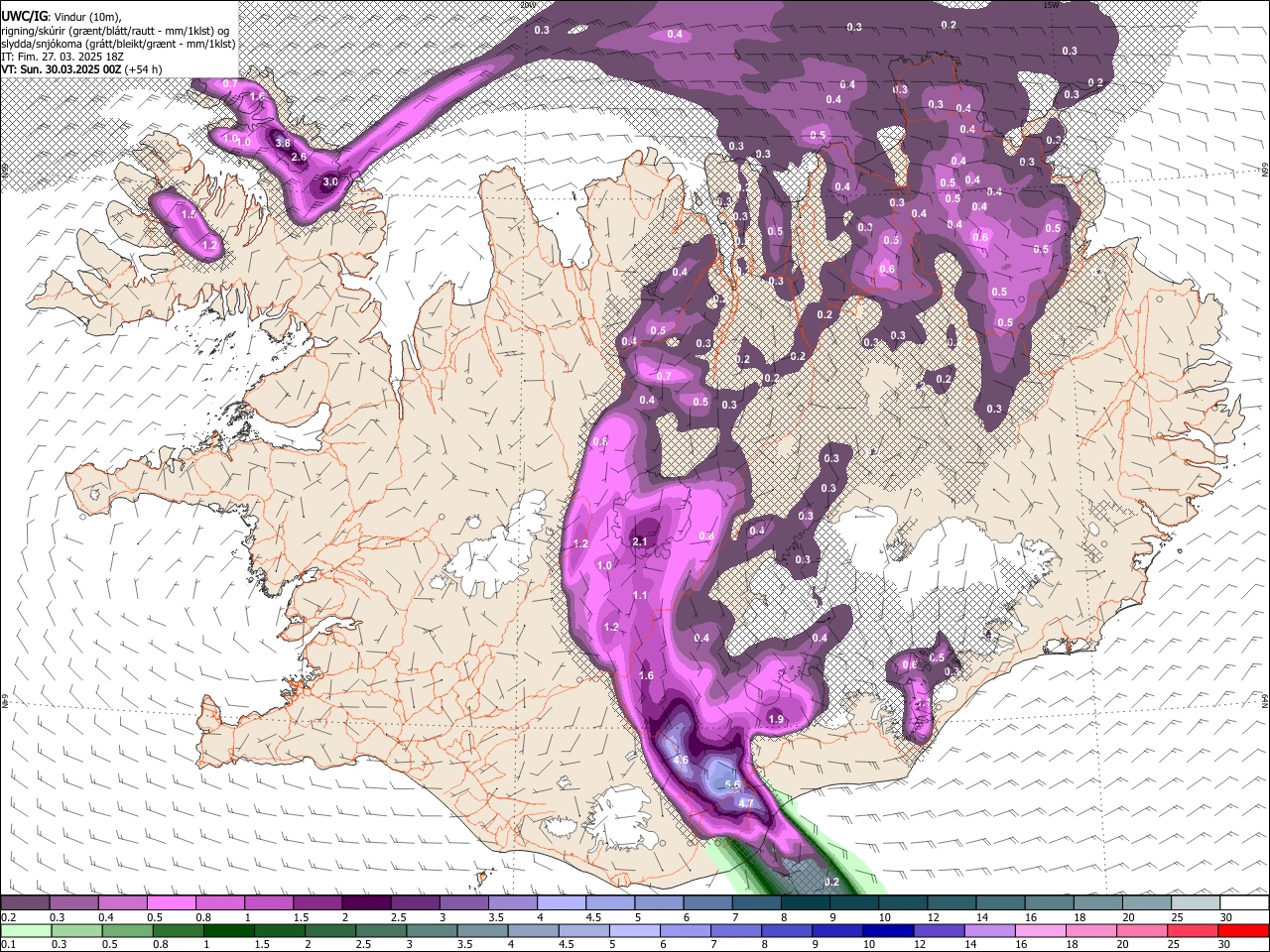Click the 4.7 precipitation value on the map

[747, 803]
